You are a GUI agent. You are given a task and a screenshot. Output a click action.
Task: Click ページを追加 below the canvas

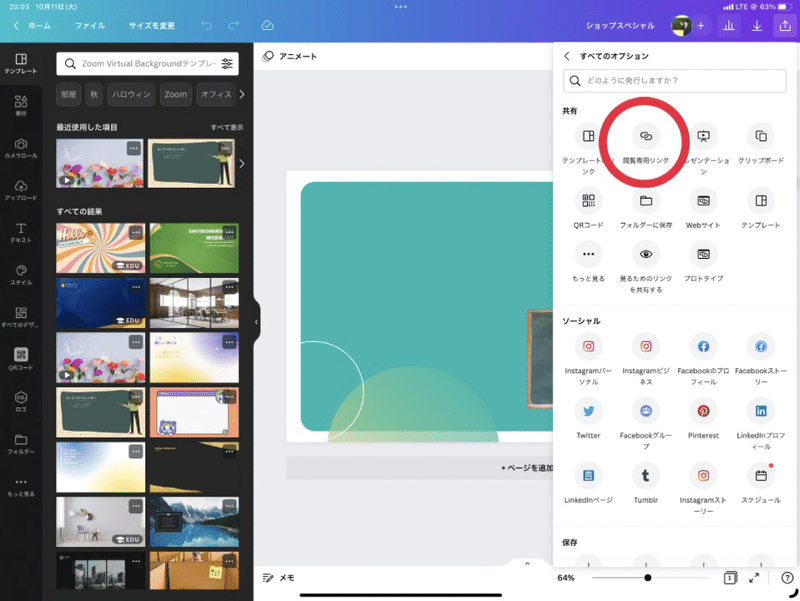click(527, 468)
